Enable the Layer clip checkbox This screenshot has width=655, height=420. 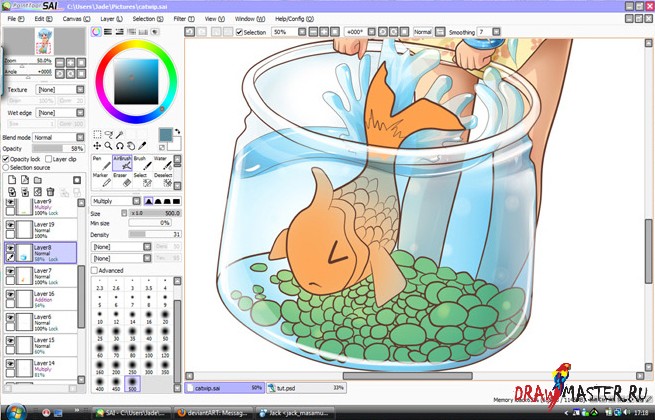pyautogui.click(x=48, y=159)
